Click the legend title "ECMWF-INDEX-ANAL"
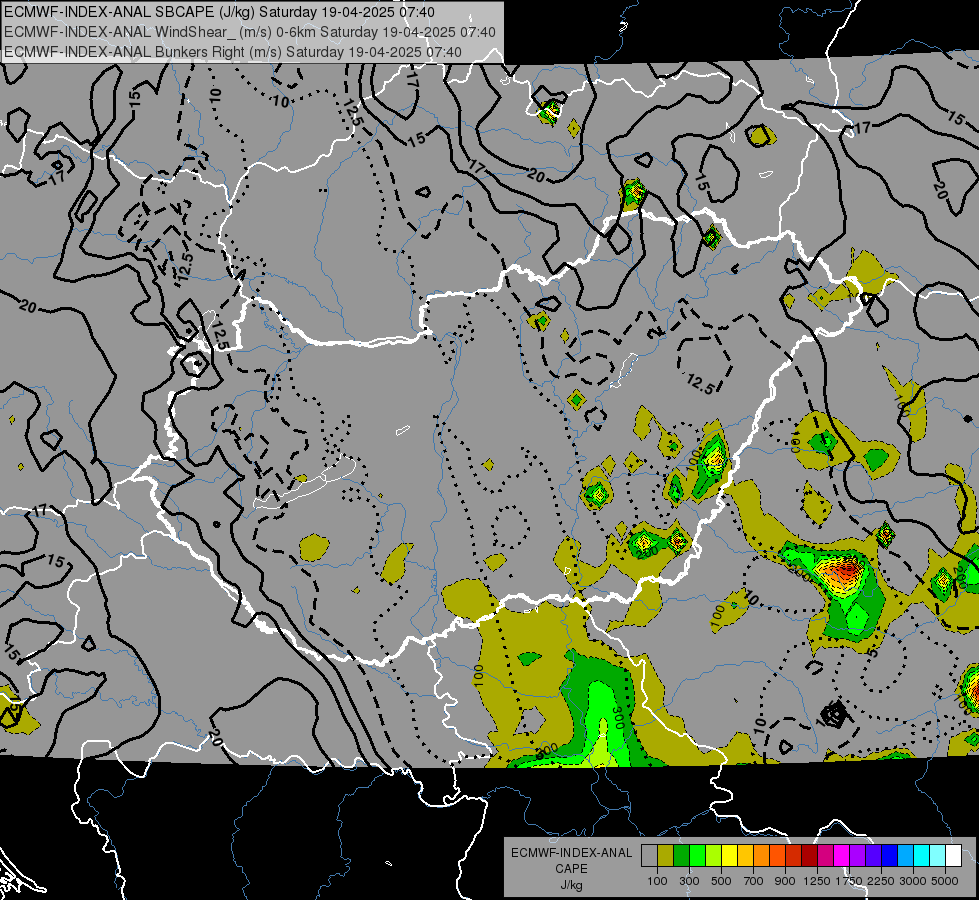Screen dimensions: 979x900 click(x=572, y=853)
